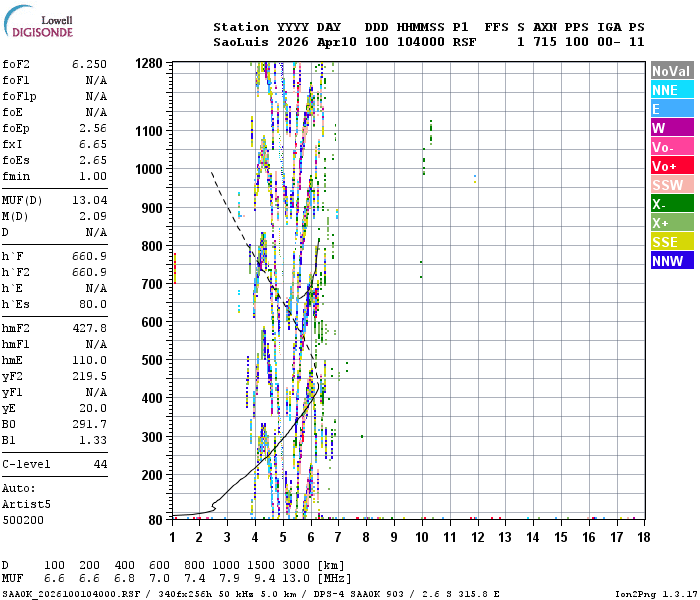This screenshot has height=600, width=700.
Task: Click the C-level value 44
Action: [x=100, y=464]
